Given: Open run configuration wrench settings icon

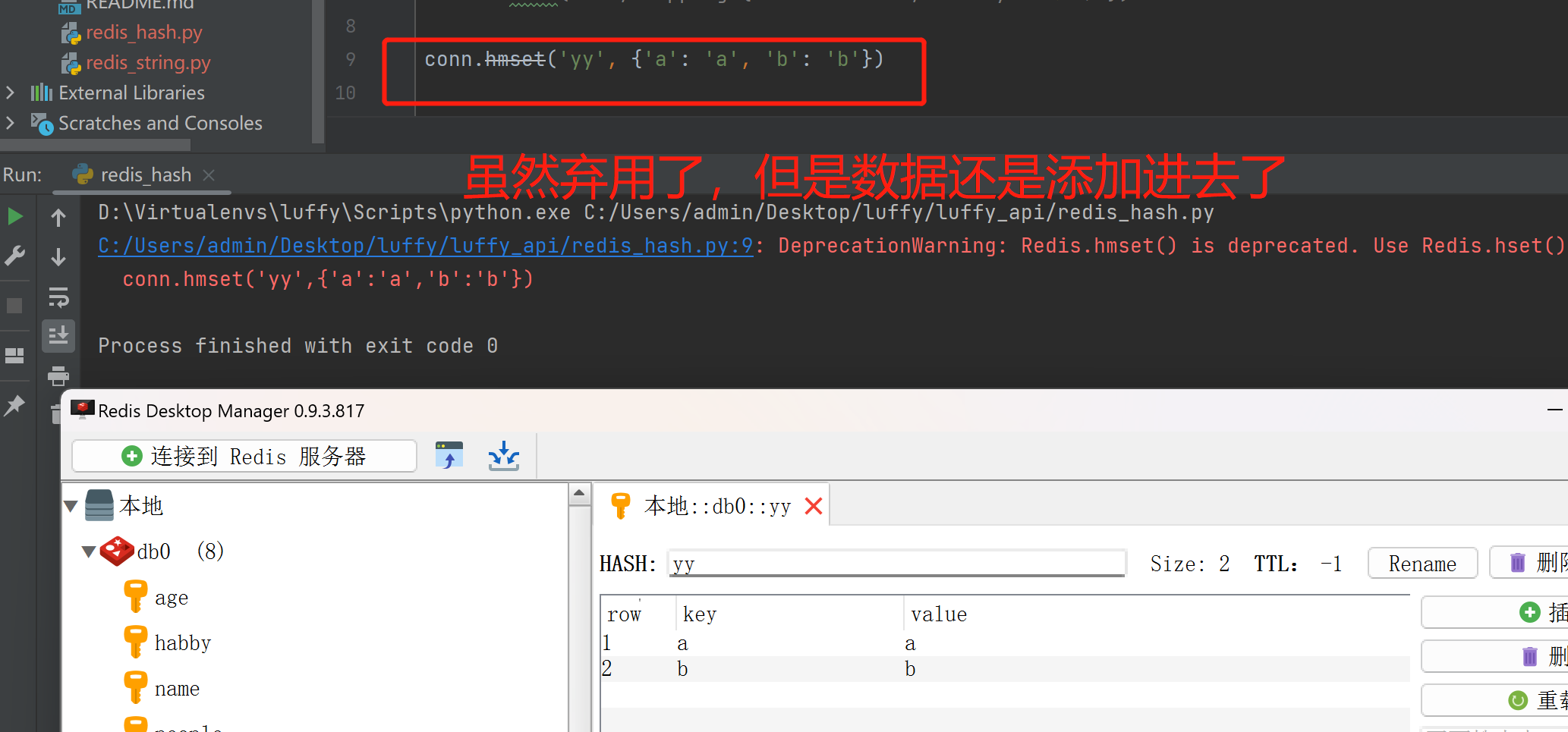Looking at the screenshot, I should [x=14, y=256].
